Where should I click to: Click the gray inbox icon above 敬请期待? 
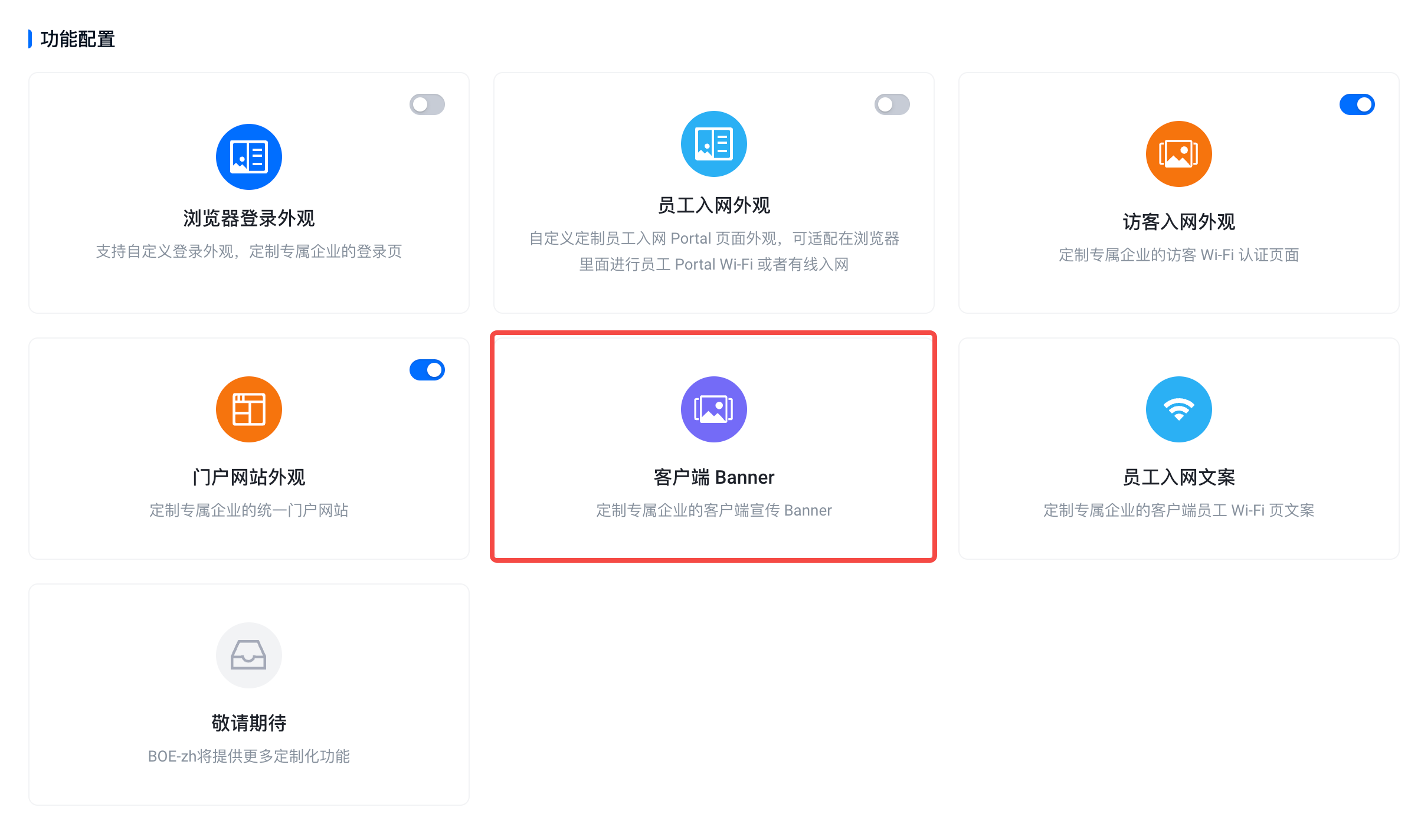tap(248, 655)
